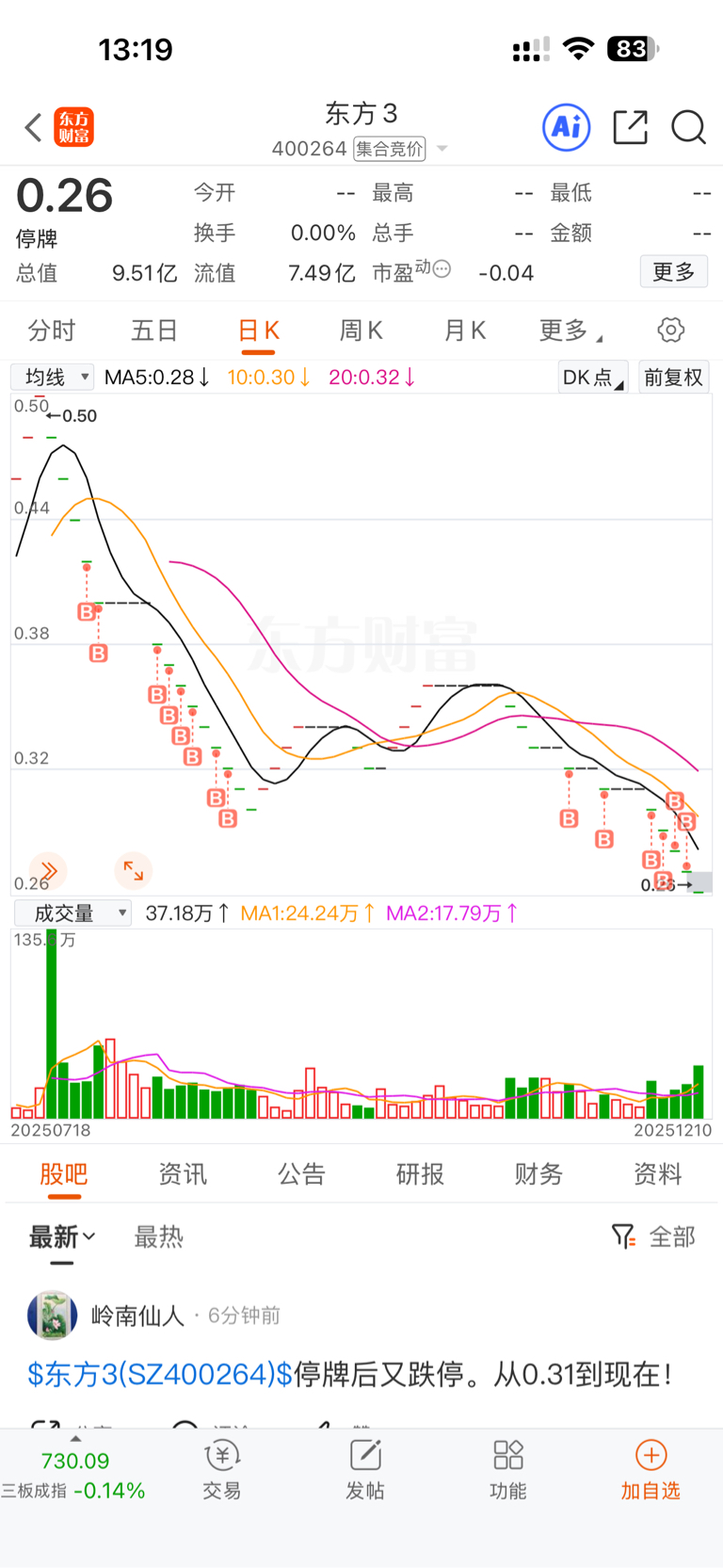This screenshot has width=723, height=1568.
Task: Tap the 0.26 current price
Action: [64, 196]
